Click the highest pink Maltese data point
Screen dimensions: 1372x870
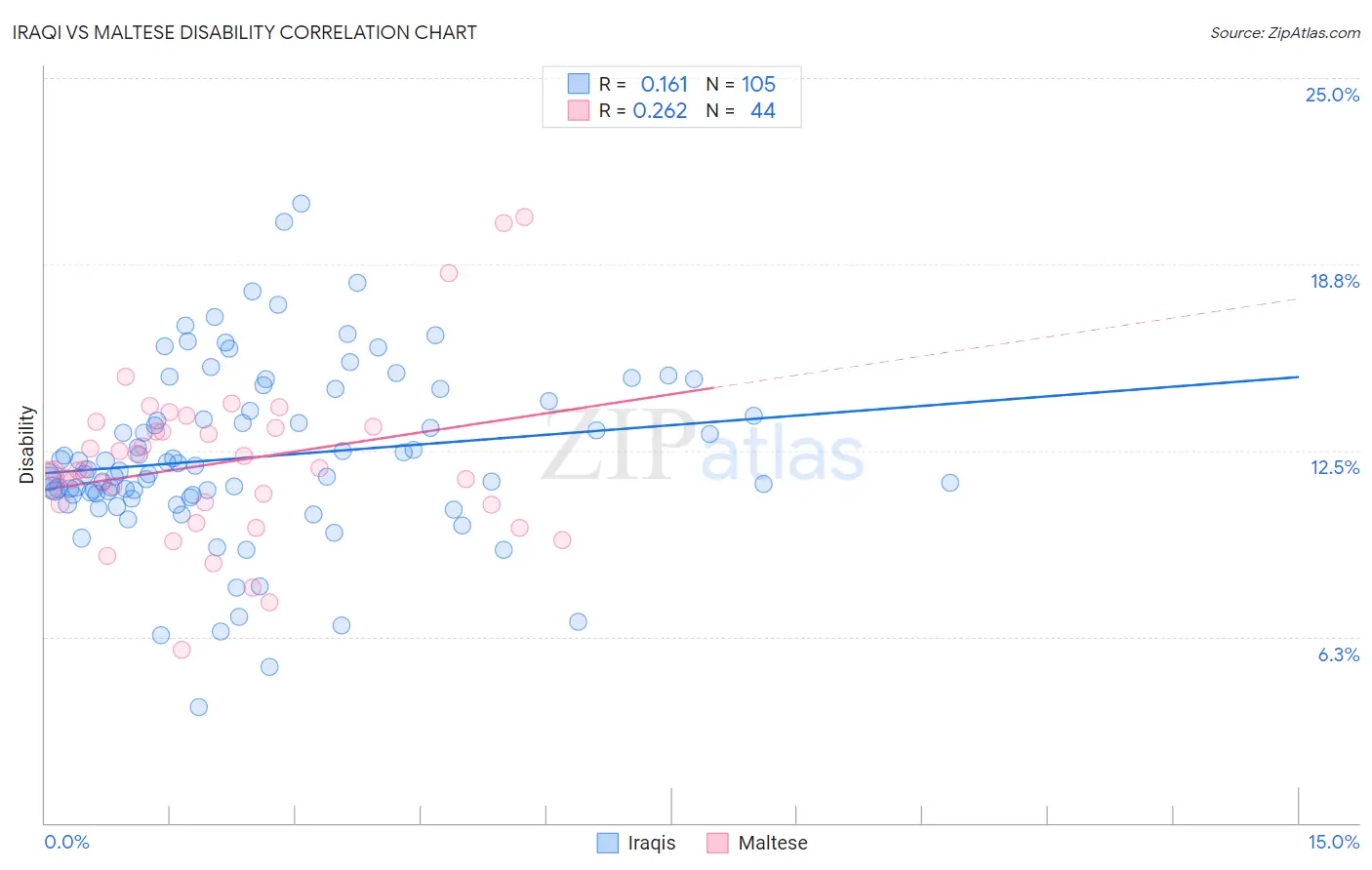tap(524, 217)
